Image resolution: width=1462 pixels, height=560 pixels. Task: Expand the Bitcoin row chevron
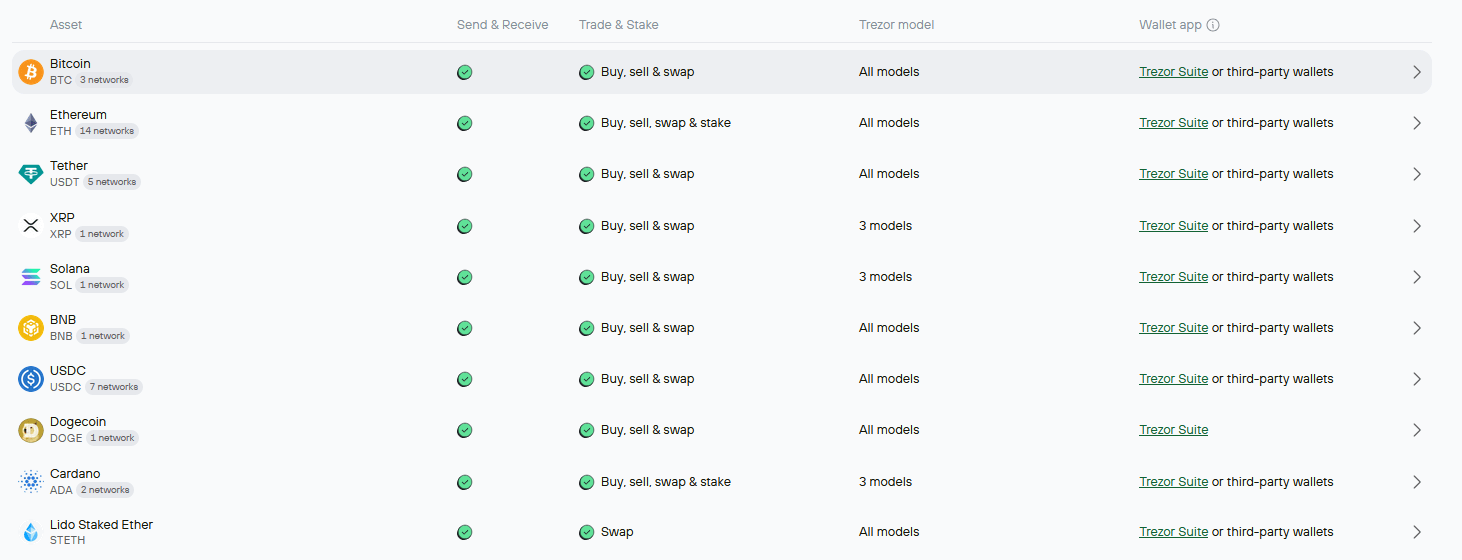pos(1416,72)
